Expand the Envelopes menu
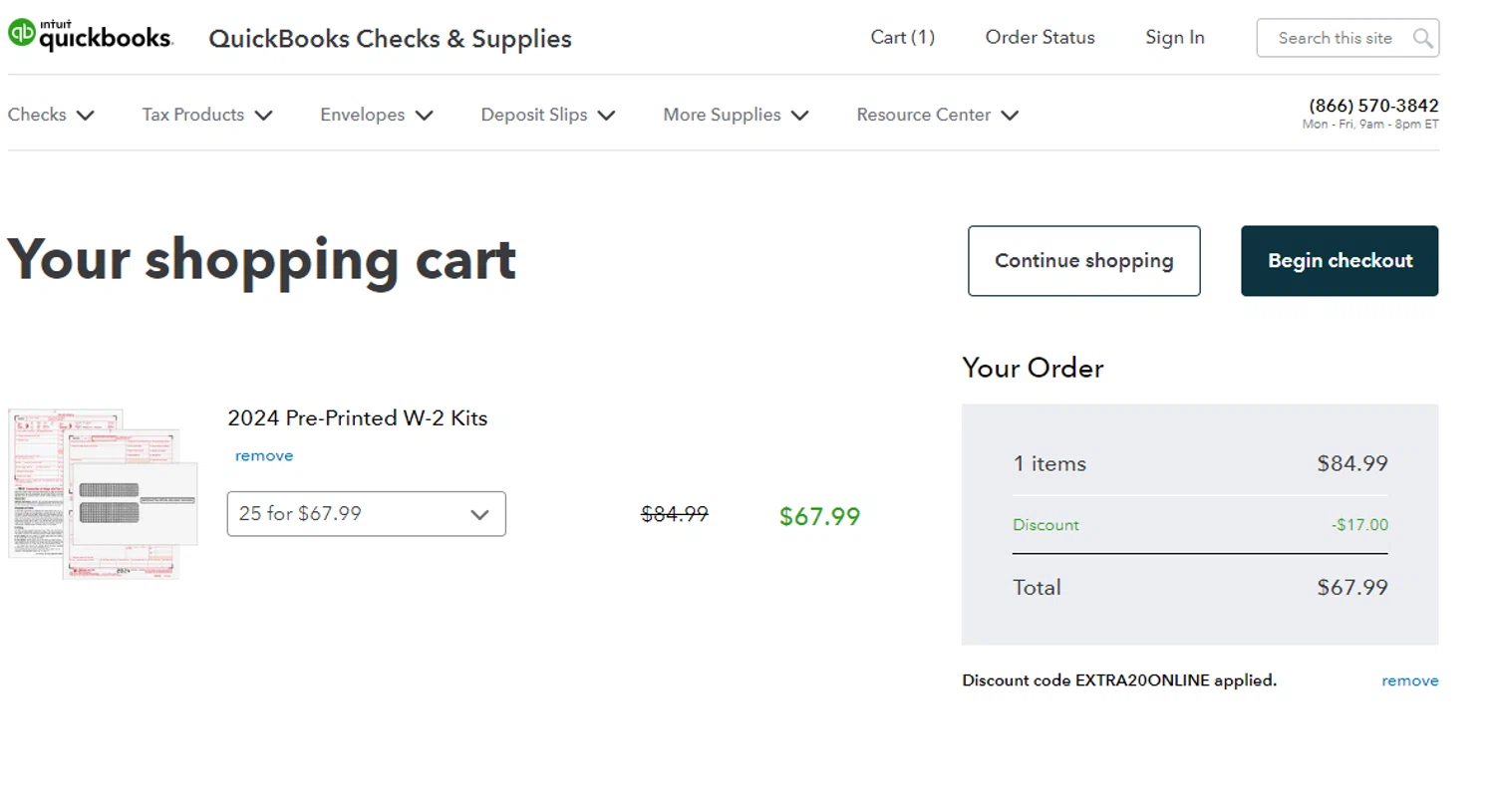The height and width of the screenshot is (812, 1495). pyautogui.click(x=376, y=115)
